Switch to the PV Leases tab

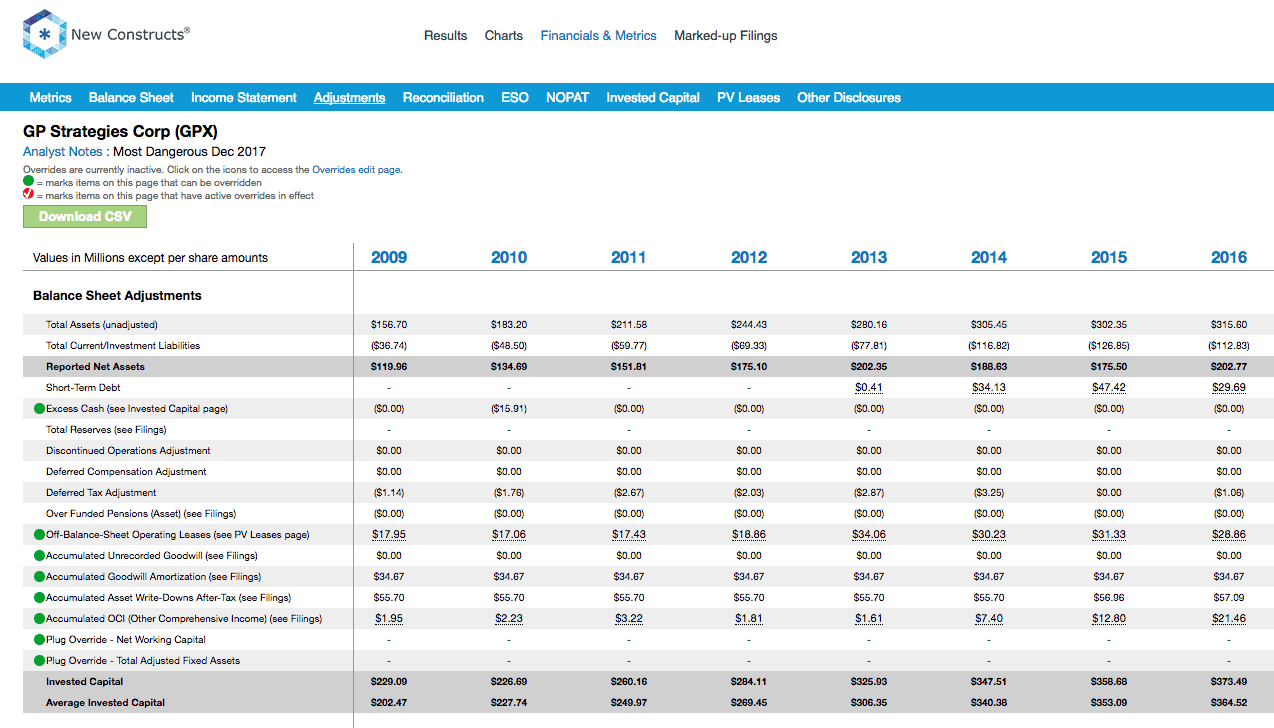coord(748,97)
